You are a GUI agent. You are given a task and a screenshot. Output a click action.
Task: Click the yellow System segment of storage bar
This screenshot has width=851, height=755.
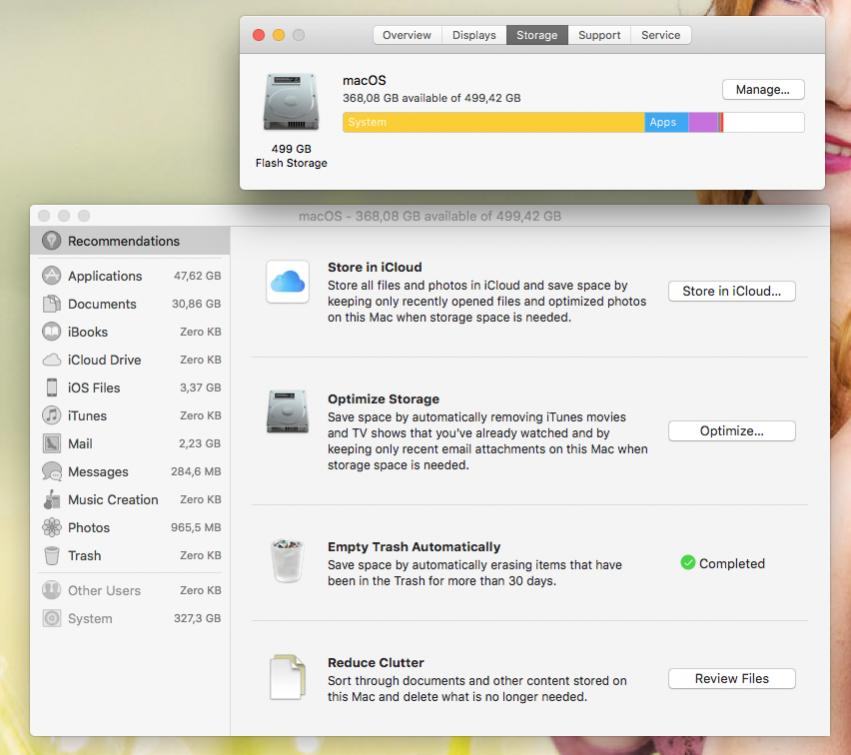[x=493, y=123]
